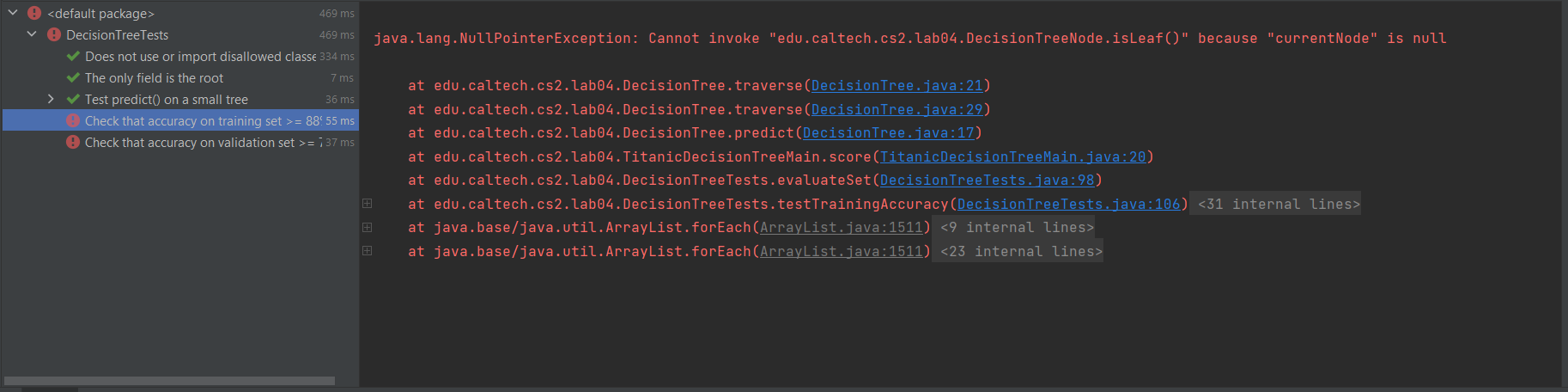Viewport: 1568px width, 392px height.
Task: Open the DecisionTree.java:21 link
Action: [896, 86]
